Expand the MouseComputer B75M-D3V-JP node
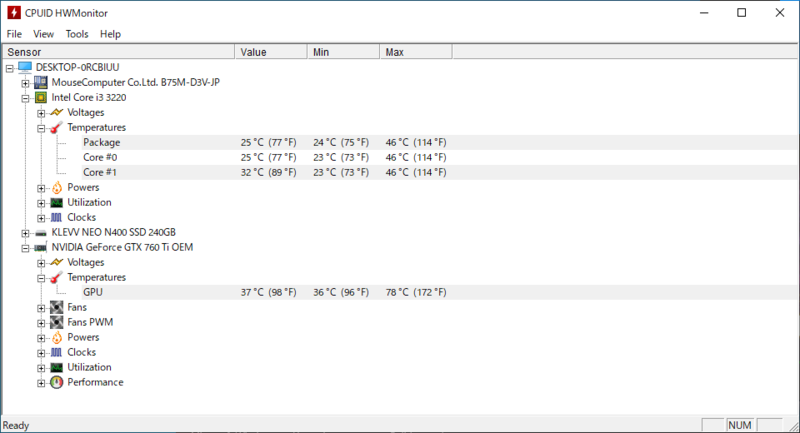 pyautogui.click(x=26, y=83)
